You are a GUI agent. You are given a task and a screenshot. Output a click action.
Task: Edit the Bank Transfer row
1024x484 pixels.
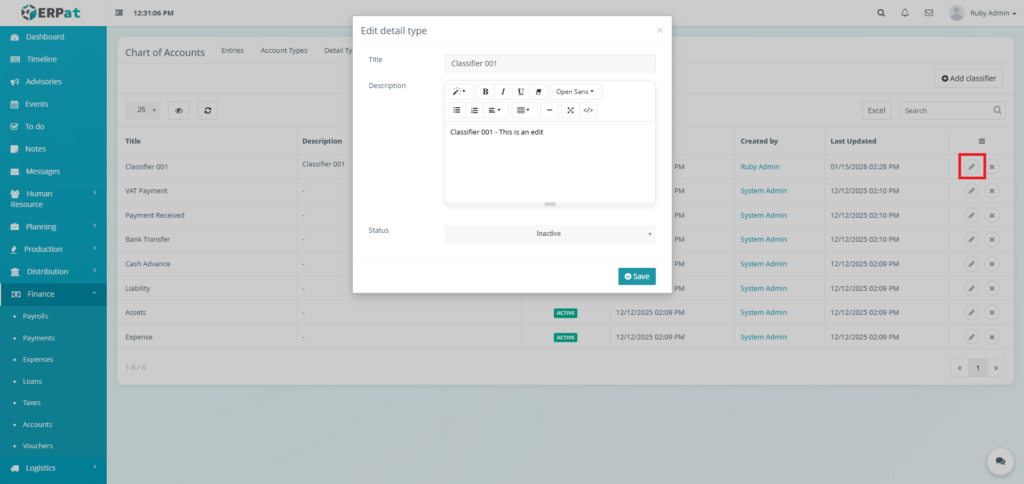coord(972,240)
